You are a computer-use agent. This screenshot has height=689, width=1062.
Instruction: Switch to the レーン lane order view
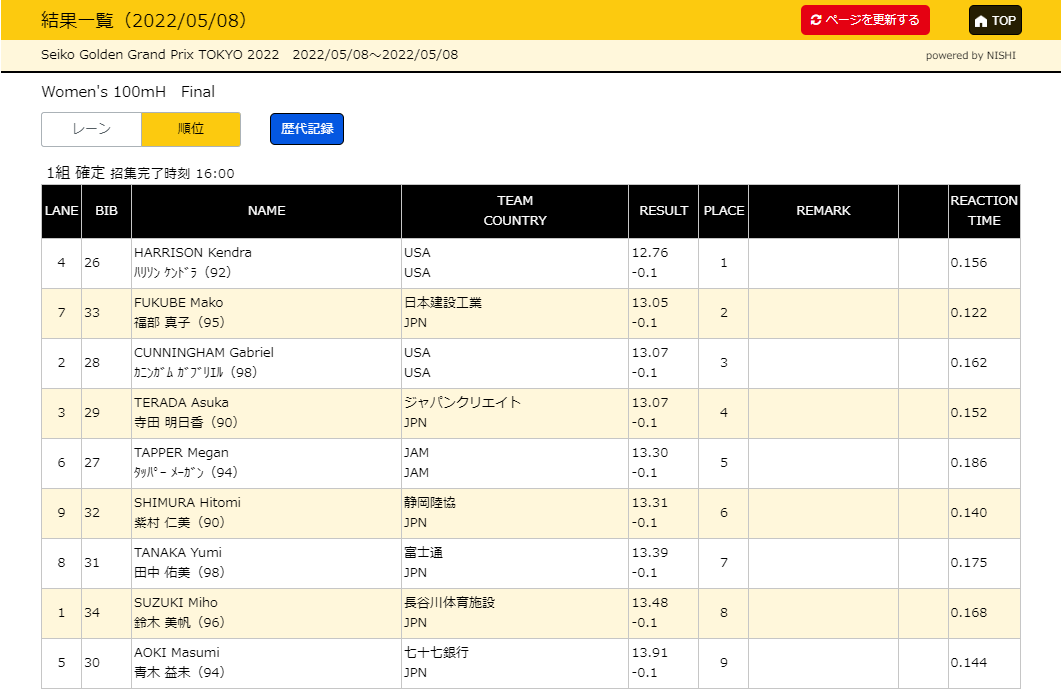point(91,129)
